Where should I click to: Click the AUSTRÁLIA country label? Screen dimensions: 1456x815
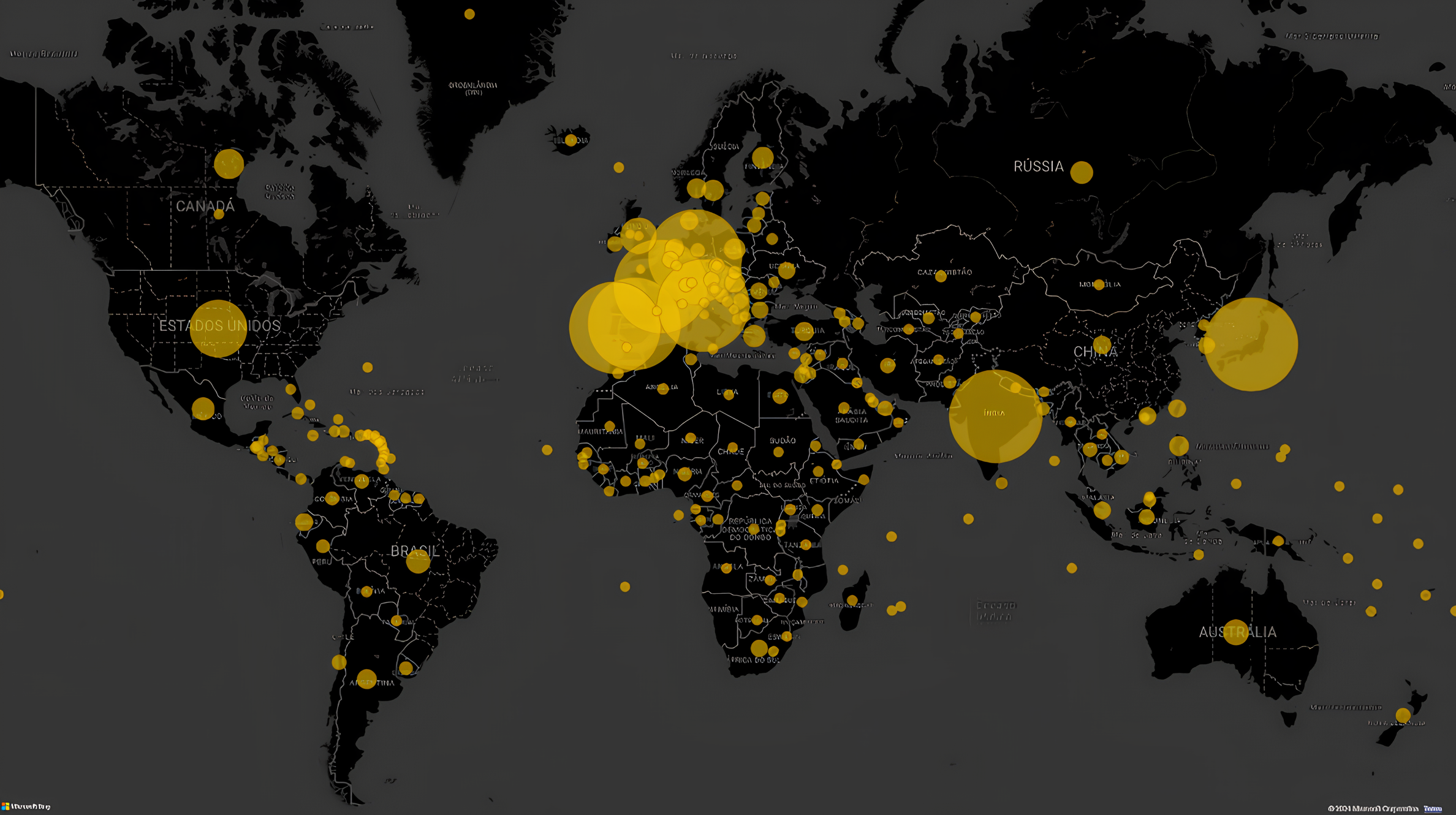pos(1238,632)
